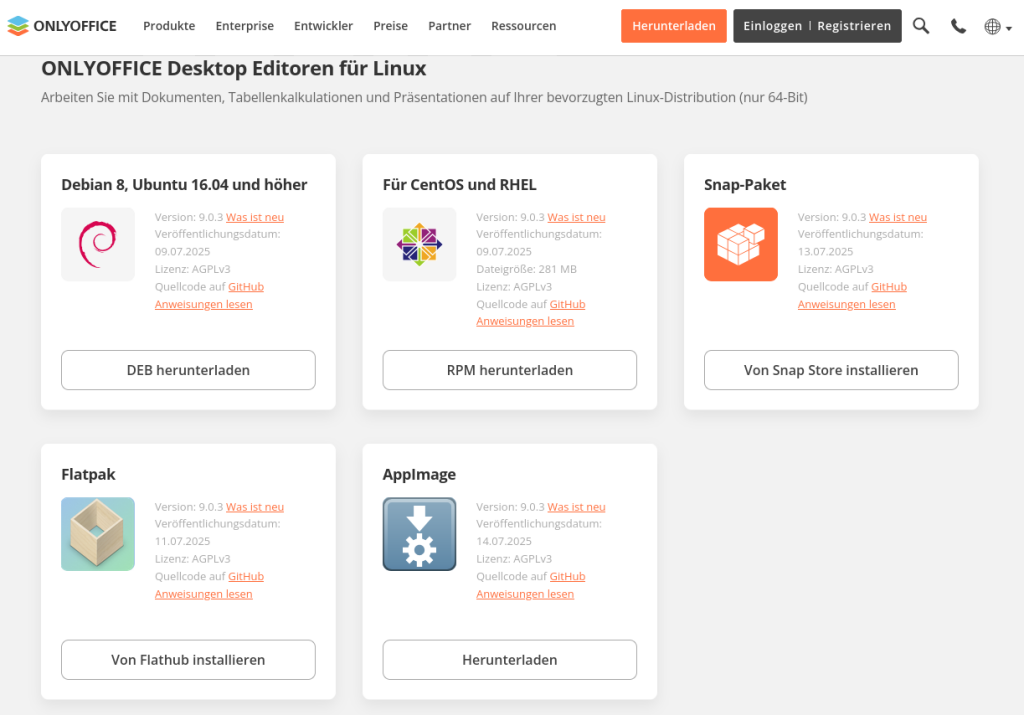Viewport: 1024px width, 715px height.
Task: Click the date 11.07.2025 in Flatpak card
Action: (182, 541)
